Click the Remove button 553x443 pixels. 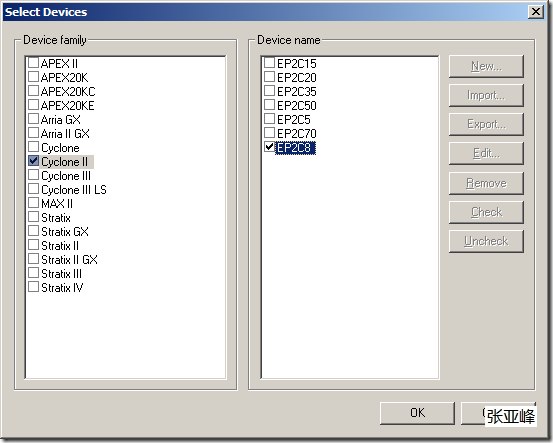486,183
